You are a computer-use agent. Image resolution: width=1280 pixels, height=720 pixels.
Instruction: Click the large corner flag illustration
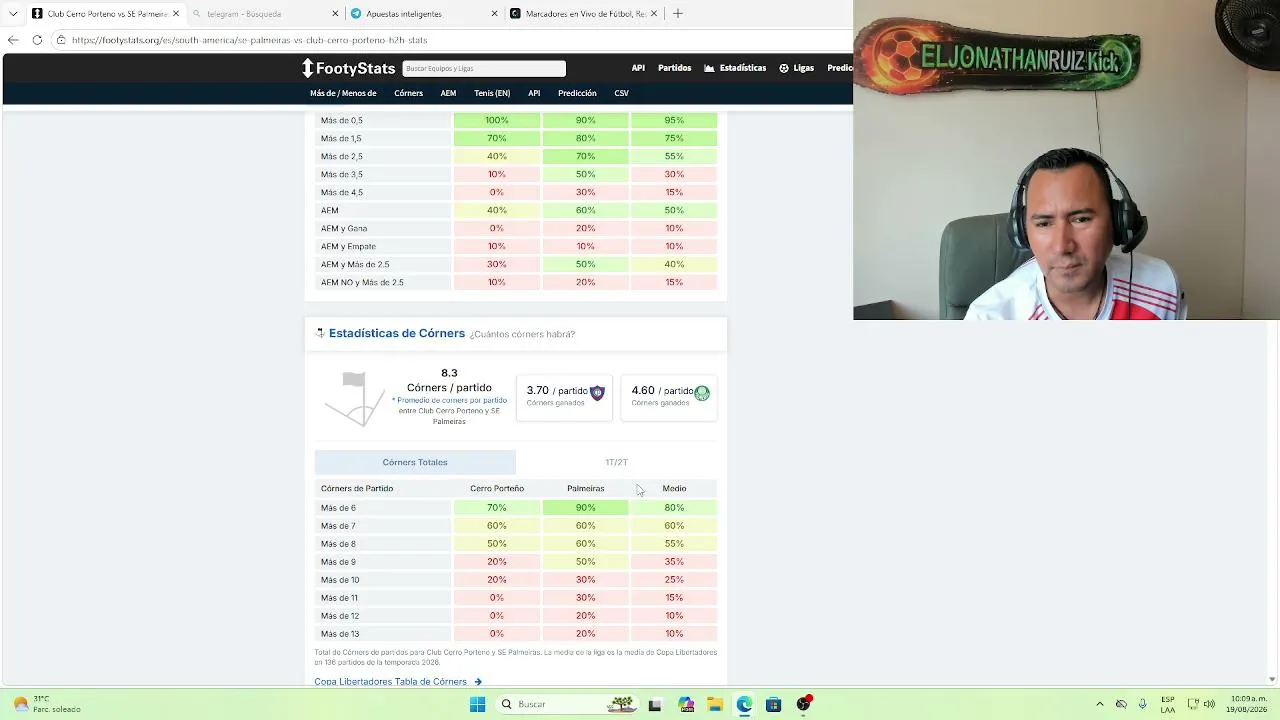point(356,398)
